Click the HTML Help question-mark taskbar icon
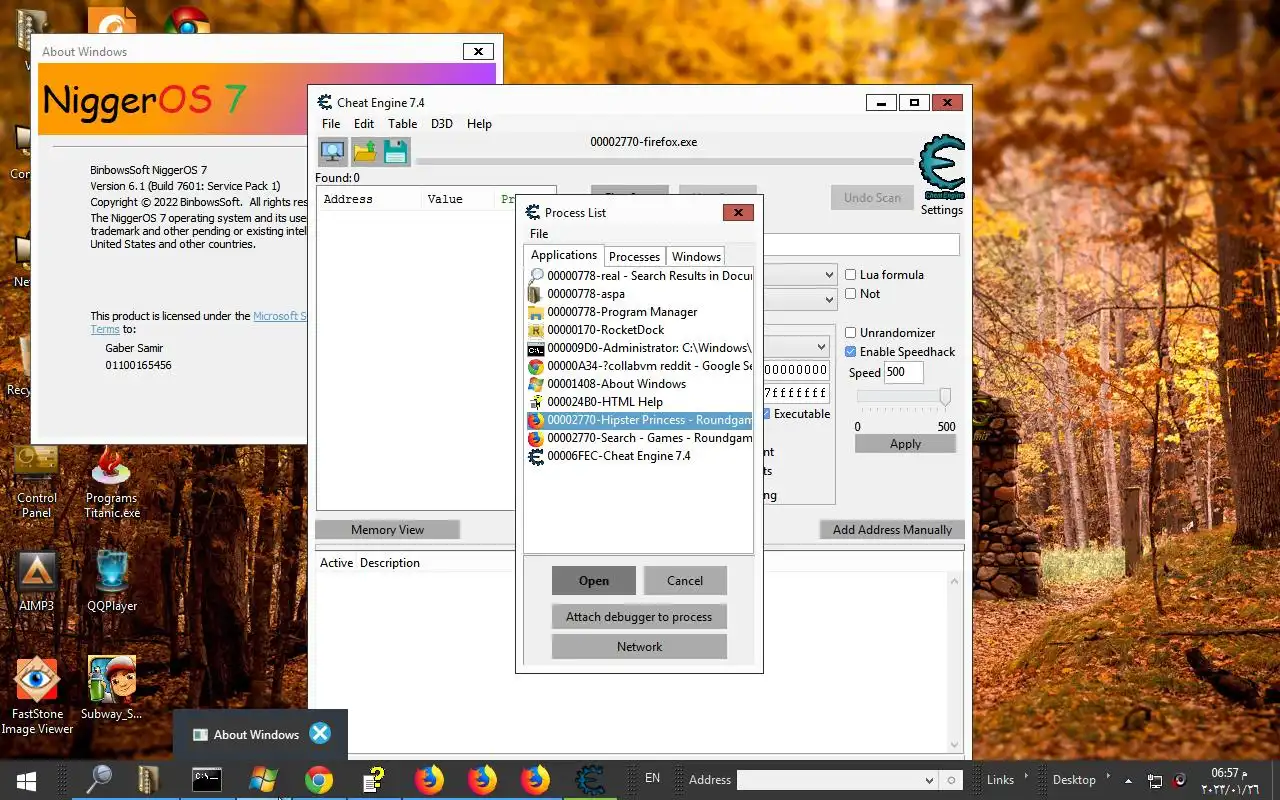 click(x=374, y=780)
